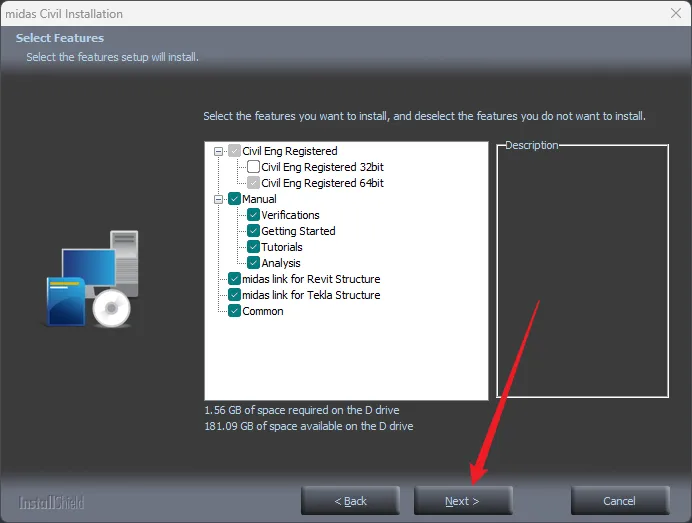Uncheck the Tutorials checkbox

(x=253, y=247)
